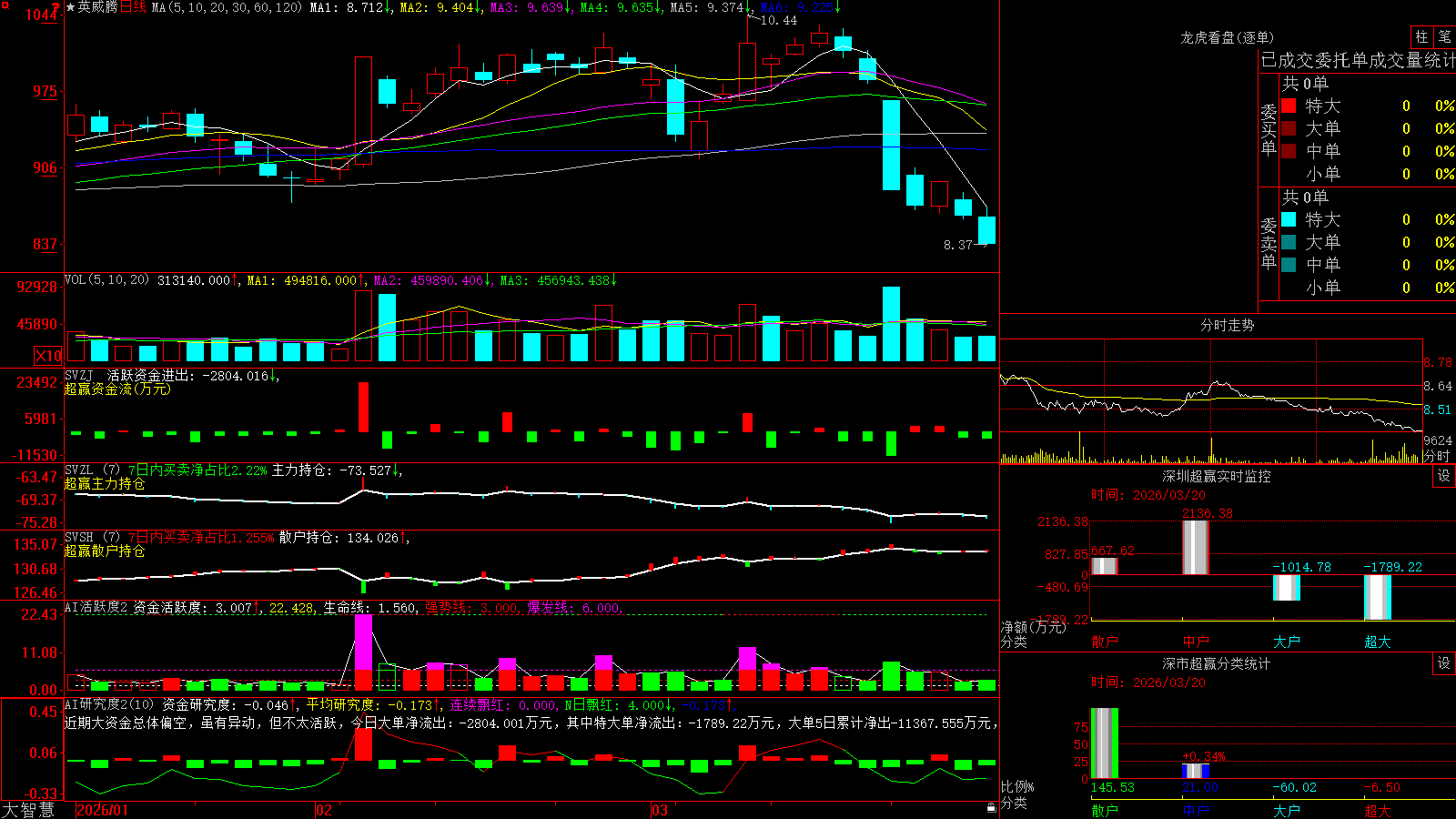The width and height of the screenshot is (1456, 819).
Task: Click the 02 month marker on timeline
Action: [324, 810]
